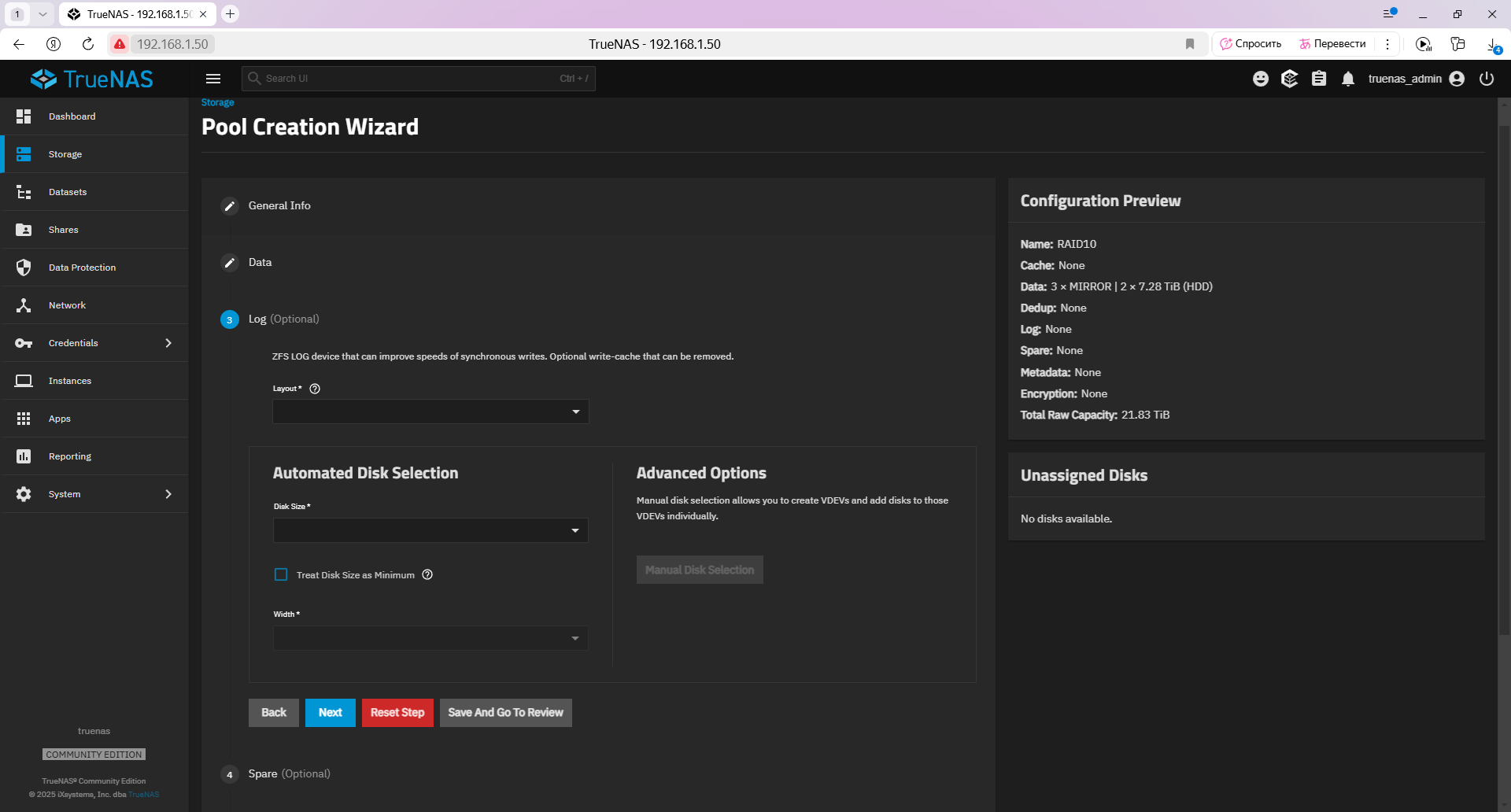Click the browser reload page icon
Viewport: 1511px width, 812px height.
click(x=88, y=44)
